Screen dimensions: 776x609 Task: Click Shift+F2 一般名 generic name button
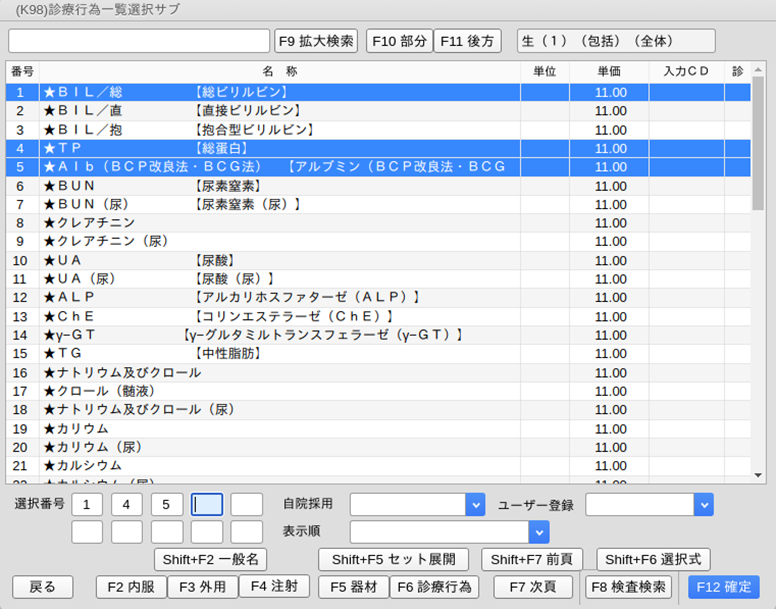tap(211, 559)
